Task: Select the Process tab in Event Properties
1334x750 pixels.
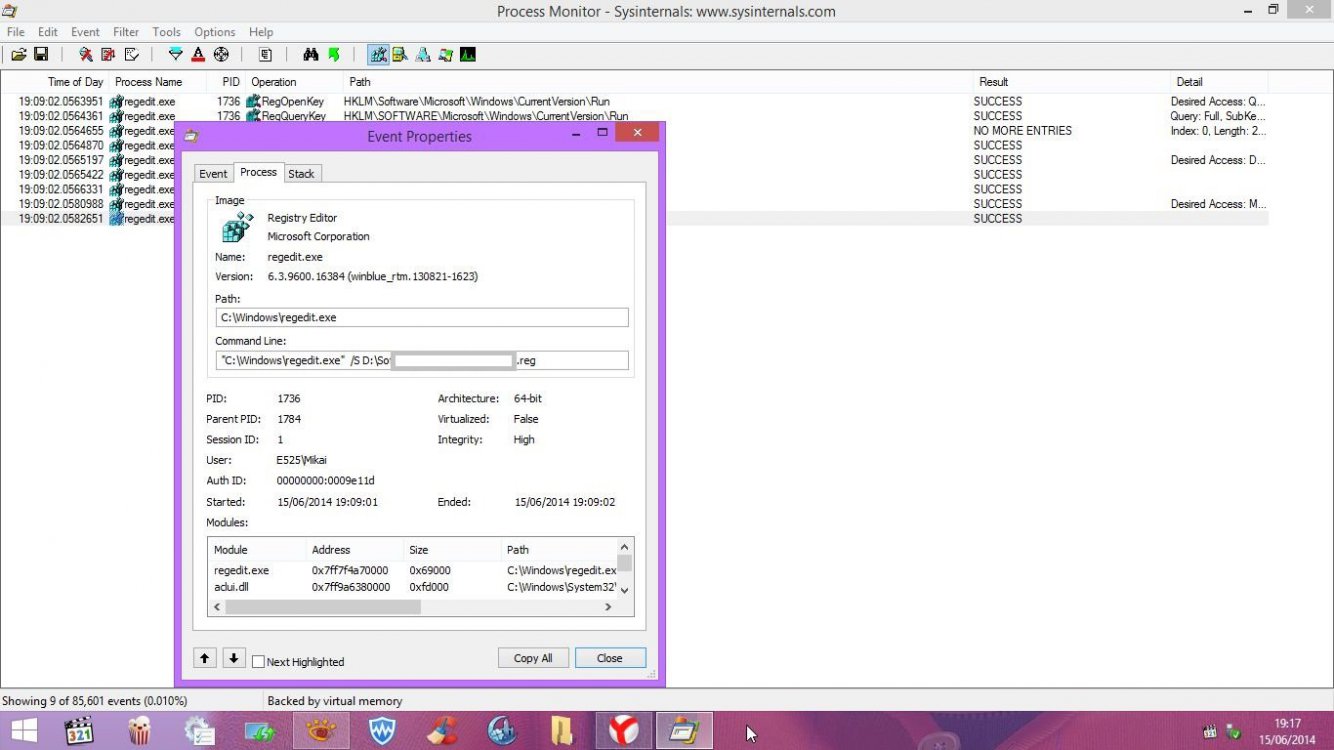Action: coord(258,172)
